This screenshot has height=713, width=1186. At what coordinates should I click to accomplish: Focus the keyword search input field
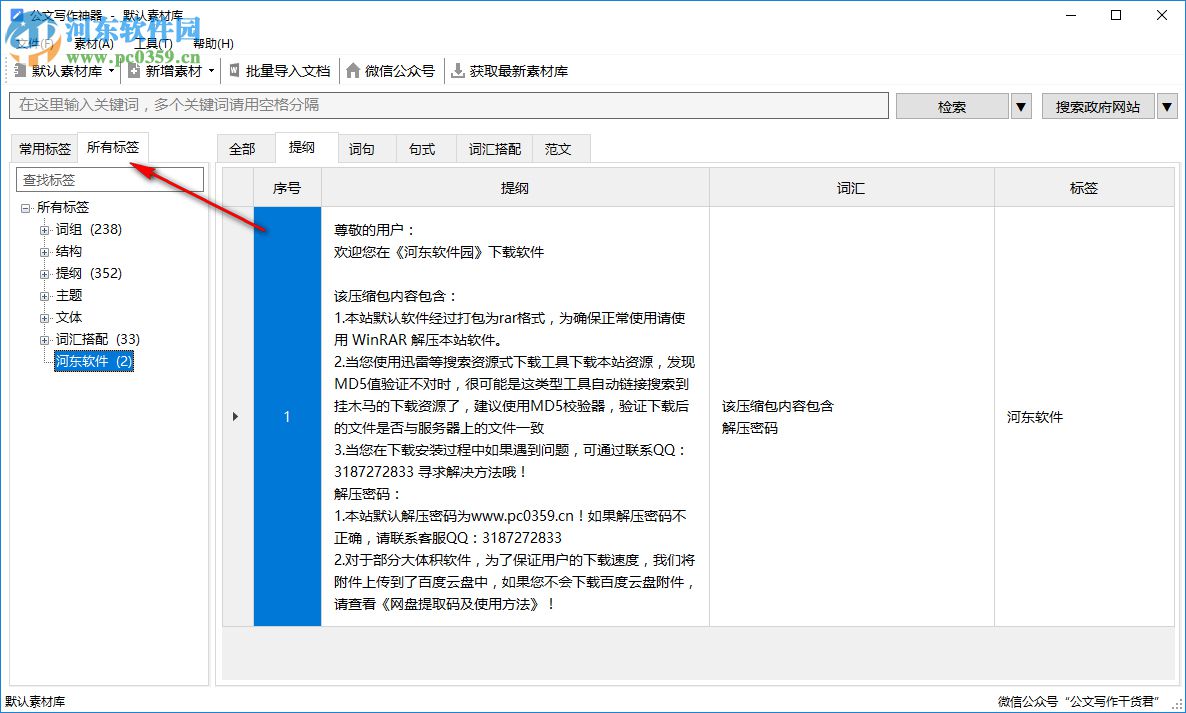coord(449,105)
